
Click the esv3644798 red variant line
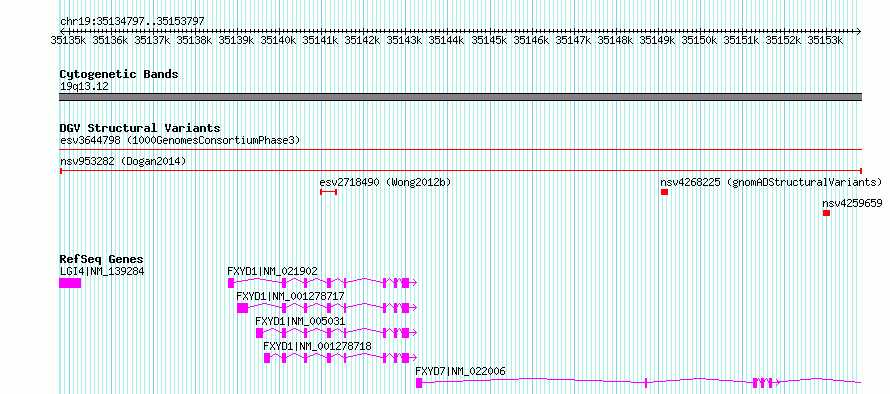pos(460,150)
